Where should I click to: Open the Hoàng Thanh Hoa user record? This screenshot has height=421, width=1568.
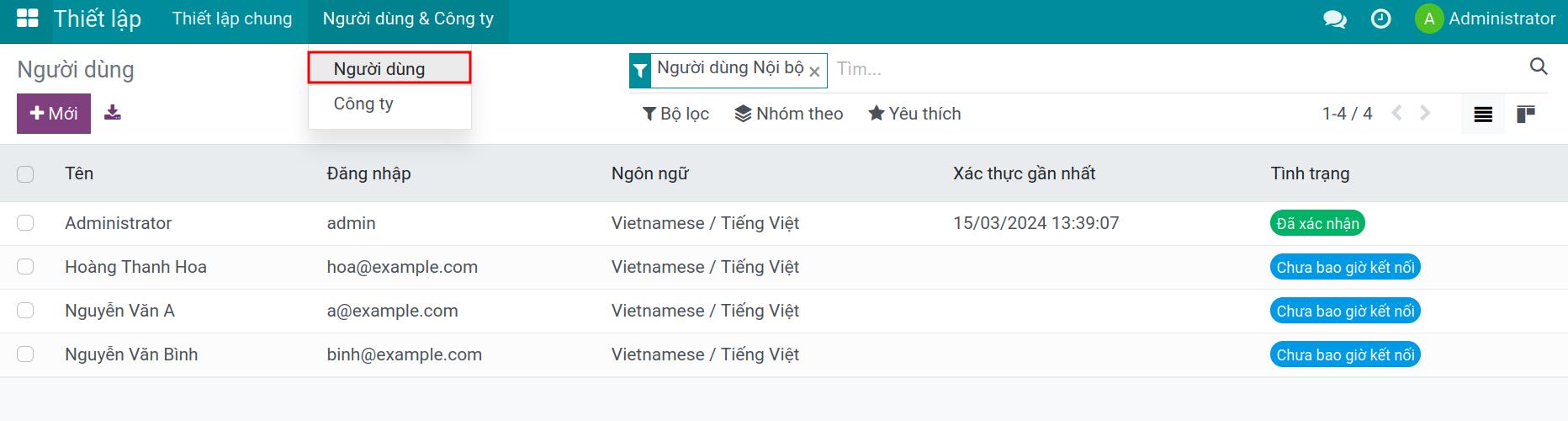[x=135, y=267]
